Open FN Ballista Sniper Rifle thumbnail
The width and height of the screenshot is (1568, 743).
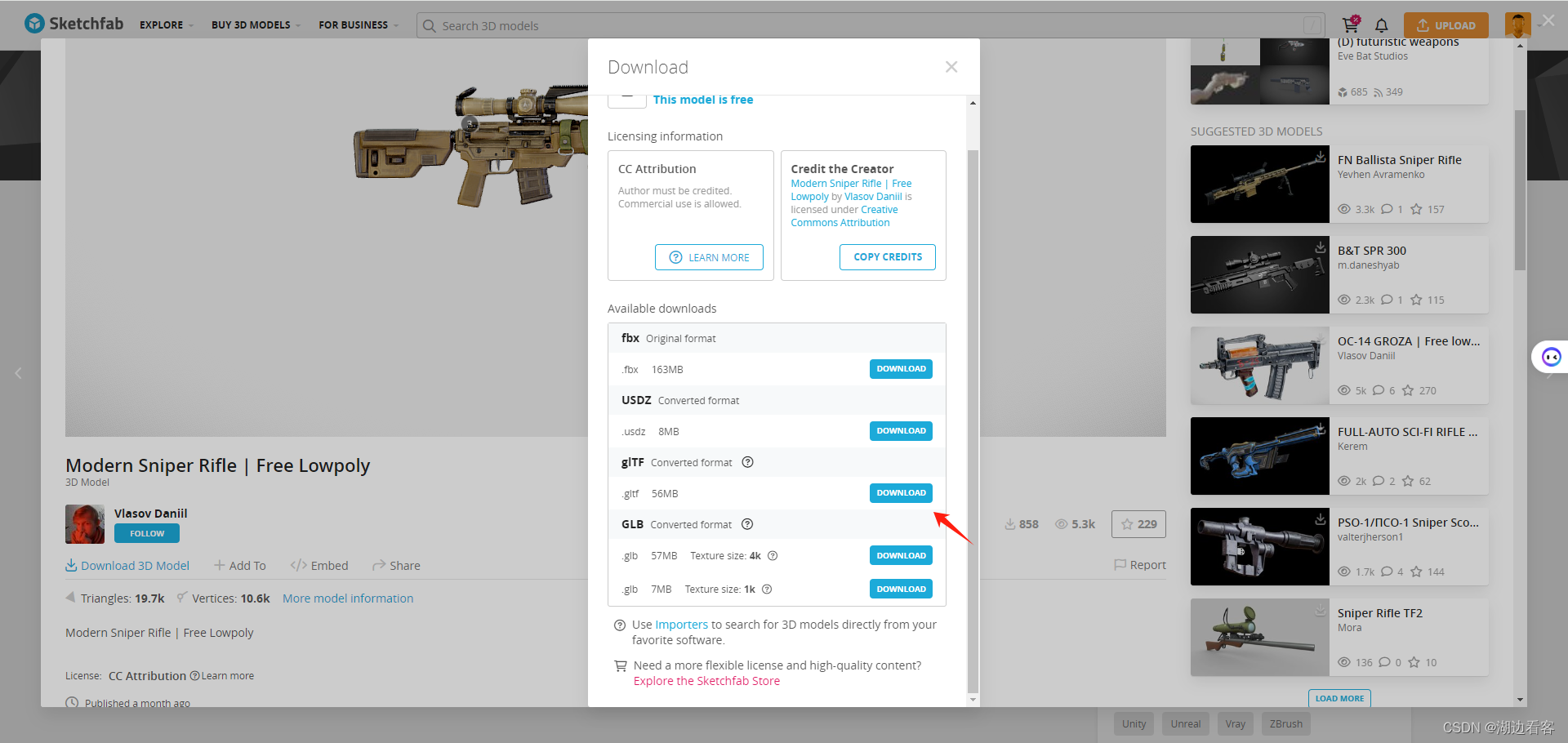tap(1259, 185)
